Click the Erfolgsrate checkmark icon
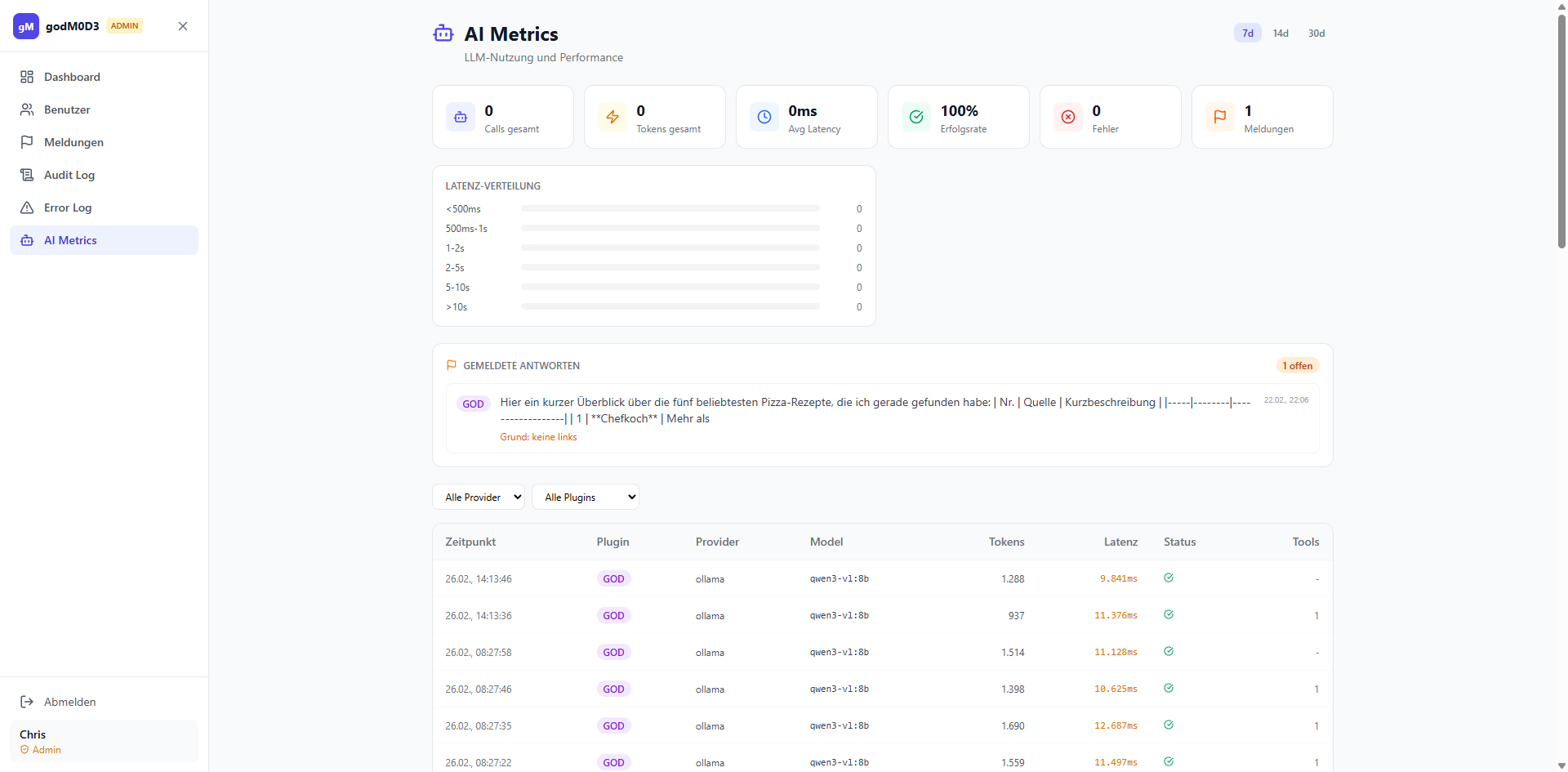The image size is (1568, 772). 916,117
